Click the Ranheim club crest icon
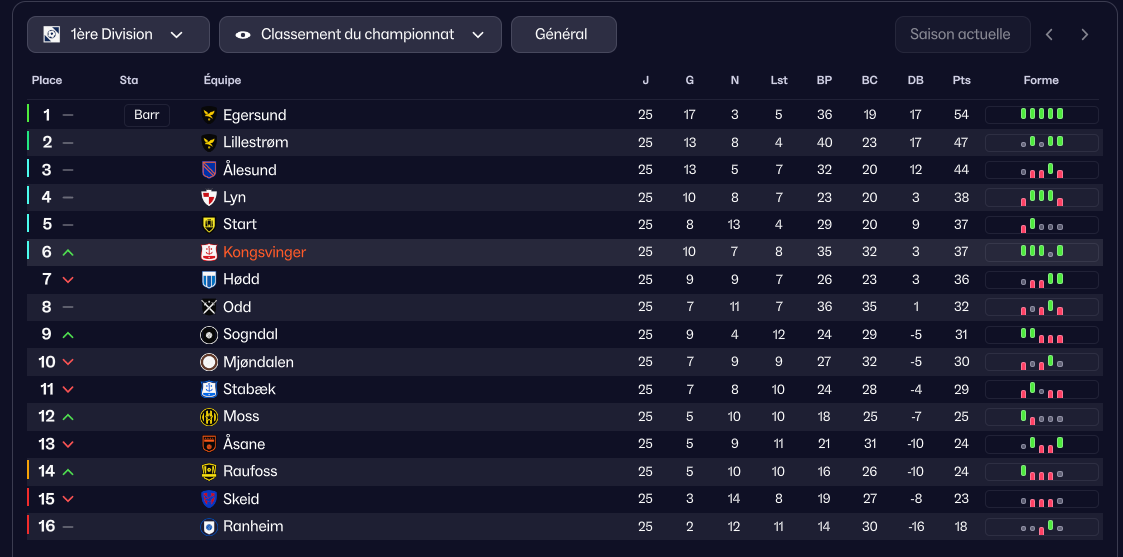 tap(209, 526)
